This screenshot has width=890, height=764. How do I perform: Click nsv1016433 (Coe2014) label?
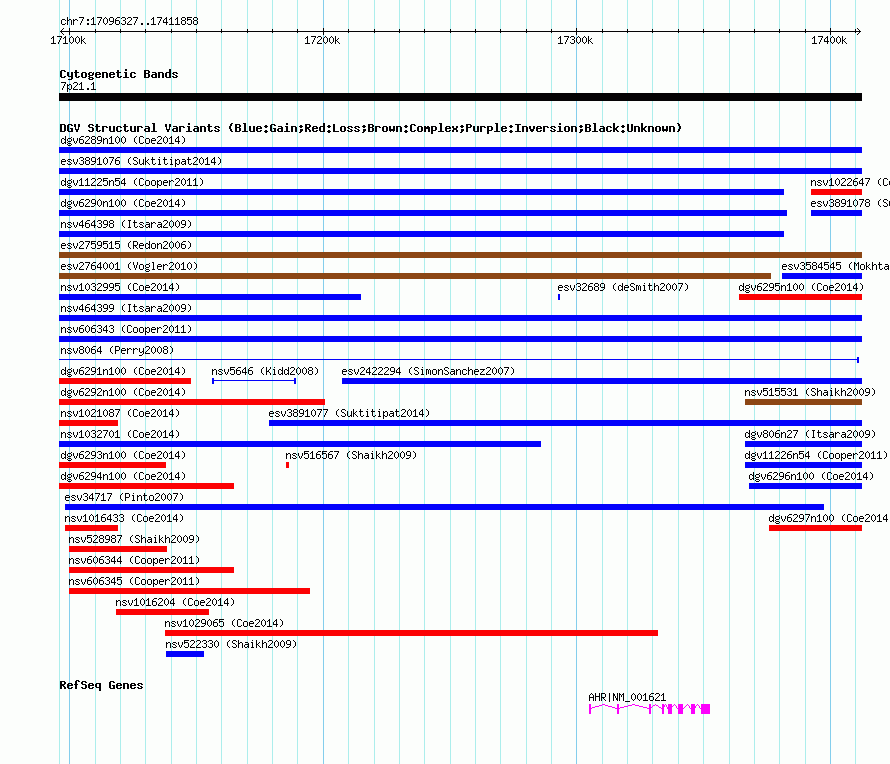coord(124,518)
